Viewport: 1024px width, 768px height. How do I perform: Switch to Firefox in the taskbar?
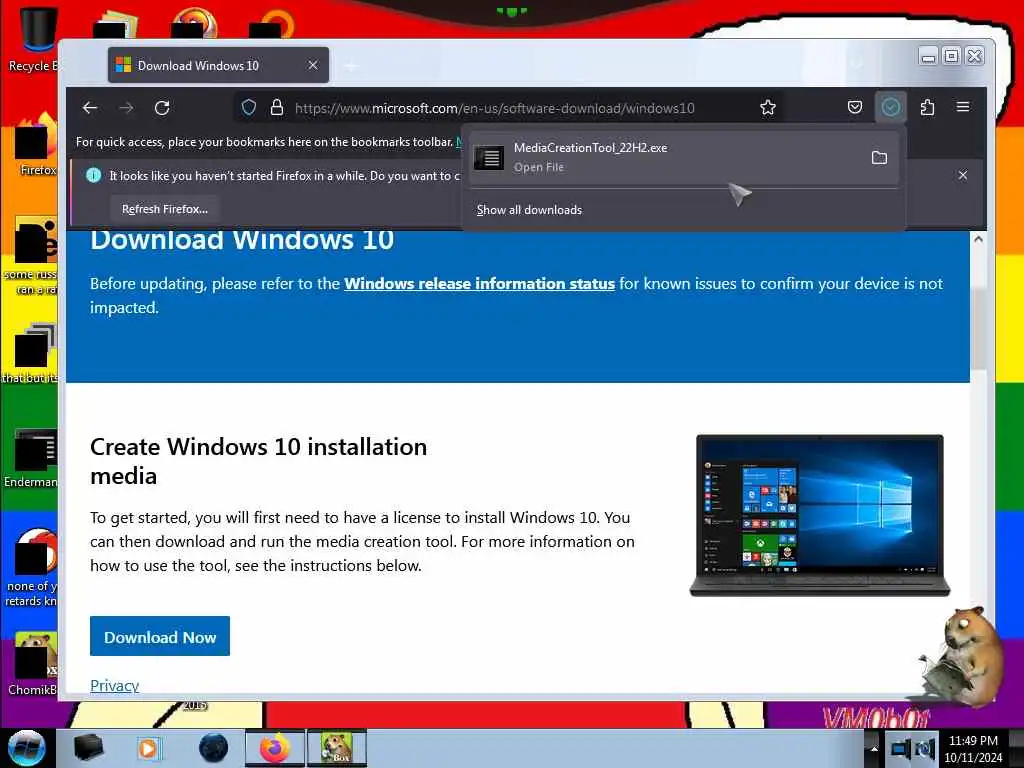coord(274,748)
